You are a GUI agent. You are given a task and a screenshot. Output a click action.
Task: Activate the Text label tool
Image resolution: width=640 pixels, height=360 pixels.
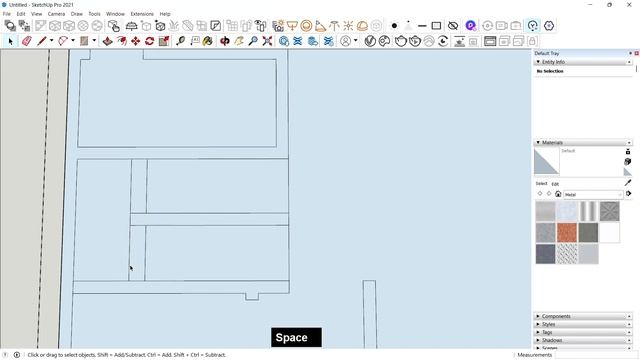(x=194, y=41)
